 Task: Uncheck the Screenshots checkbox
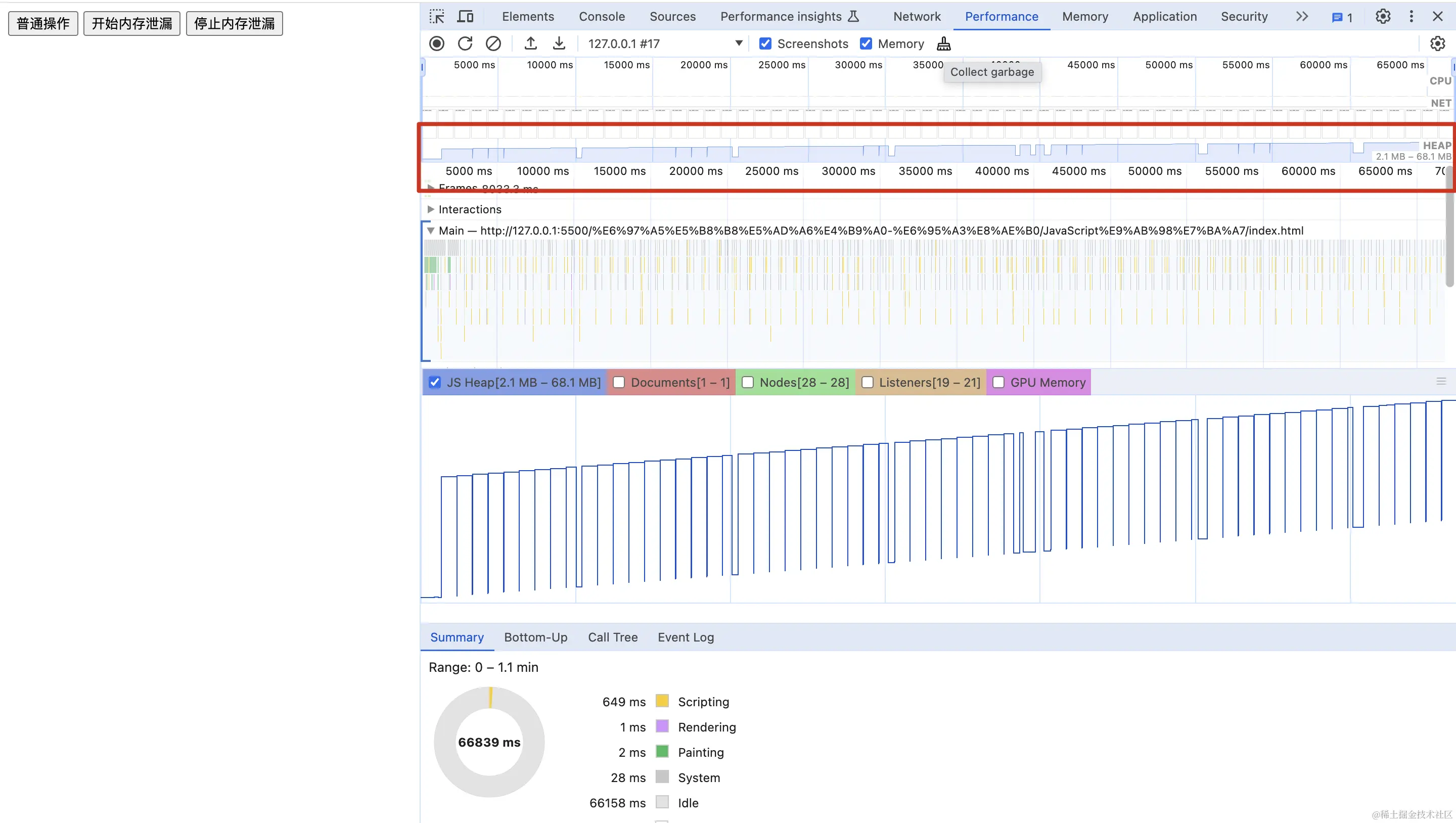click(x=765, y=43)
